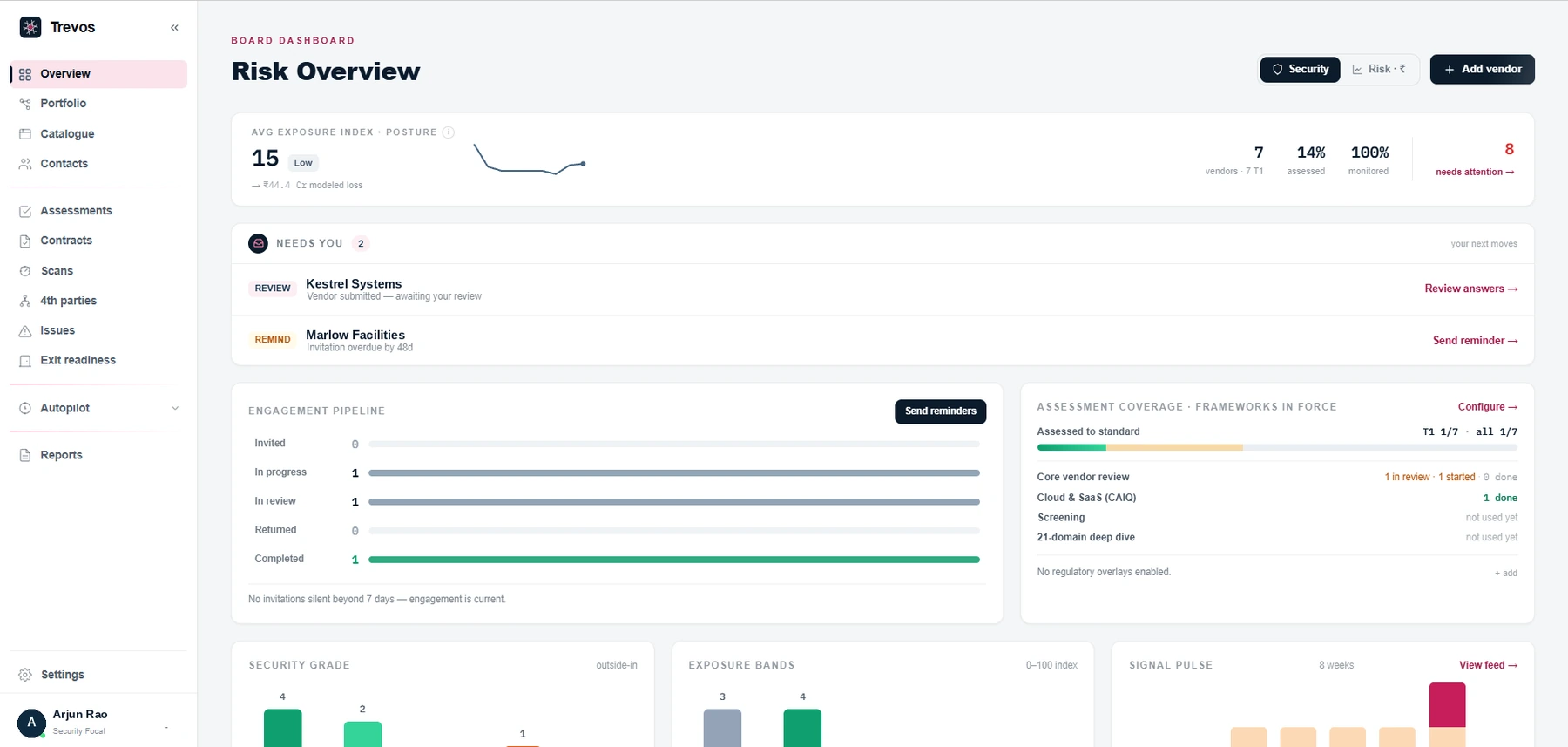Viewport: 1568px width, 747px height.
Task: Open the Configure frameworks link
Action: [1487, 407]
